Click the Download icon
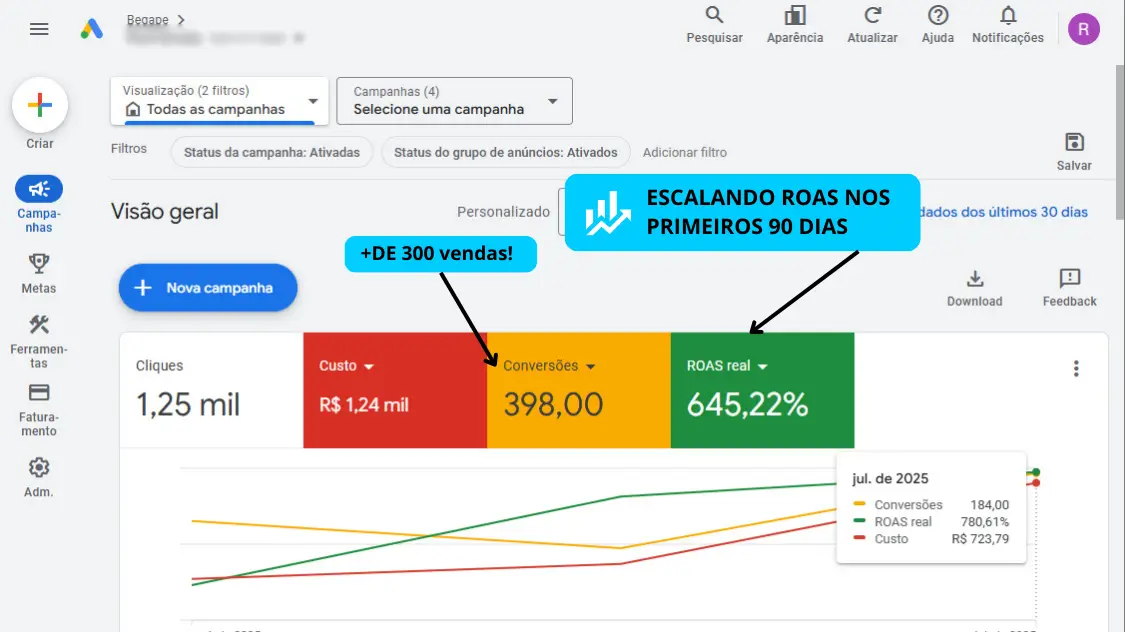The image size is (1125, 632). click(974, 279)
